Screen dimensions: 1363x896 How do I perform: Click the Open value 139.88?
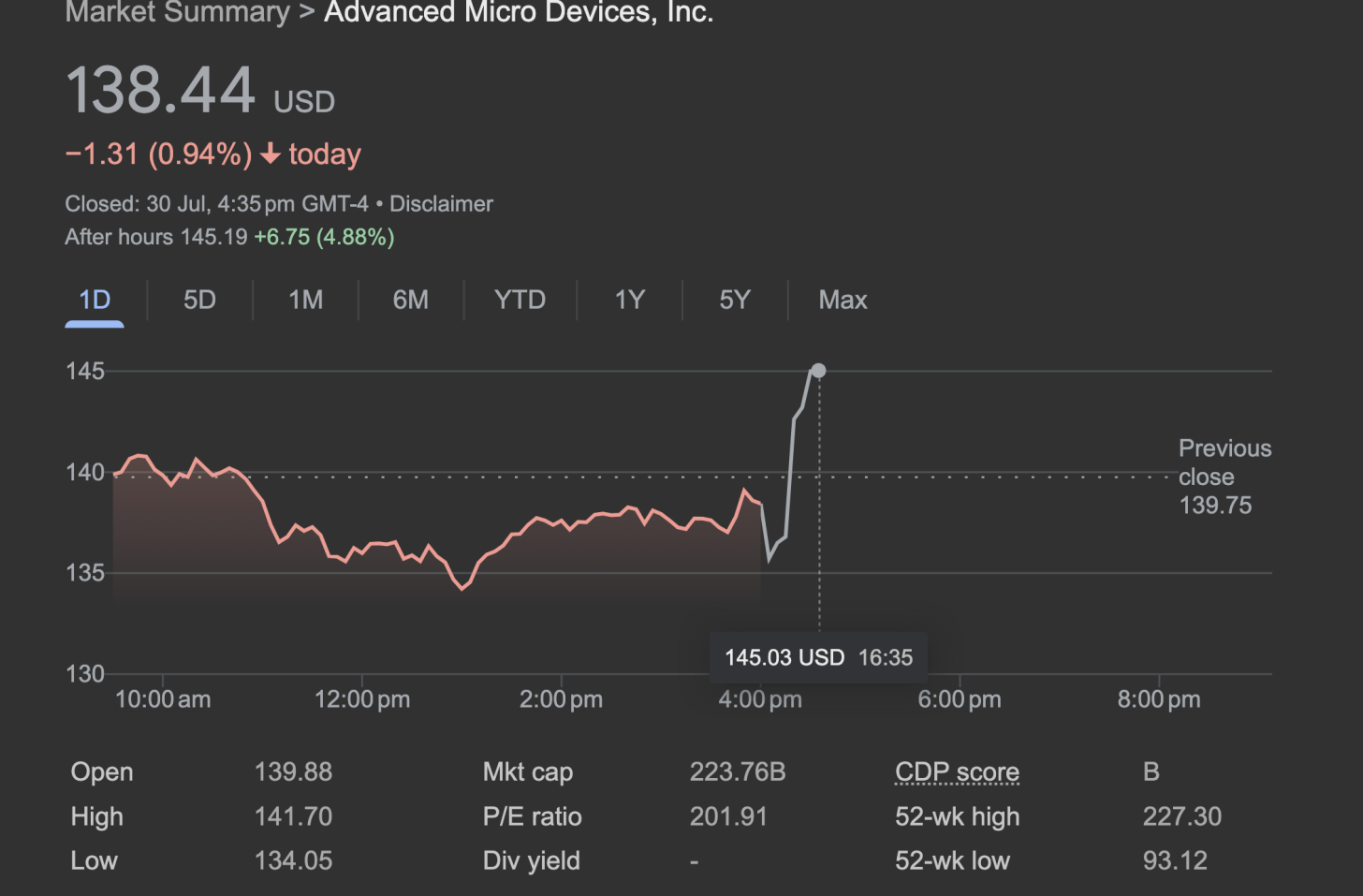[x=293, y=772]
